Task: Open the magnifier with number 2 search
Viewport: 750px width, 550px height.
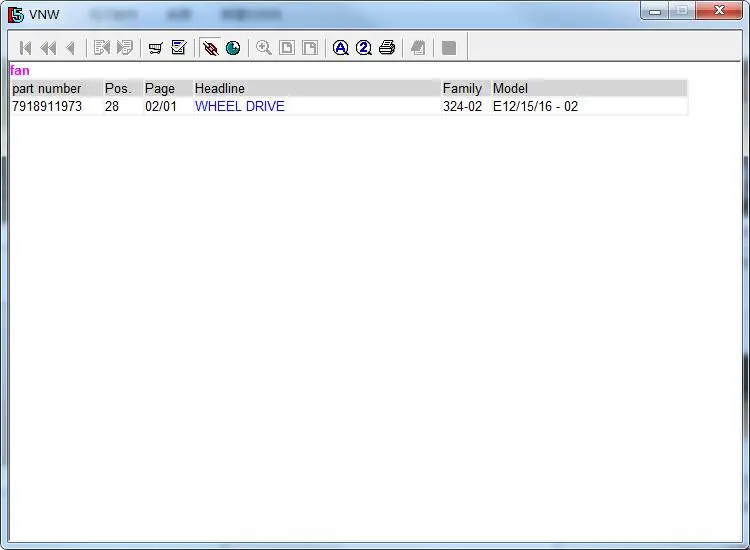Action: tap(364, 48)
